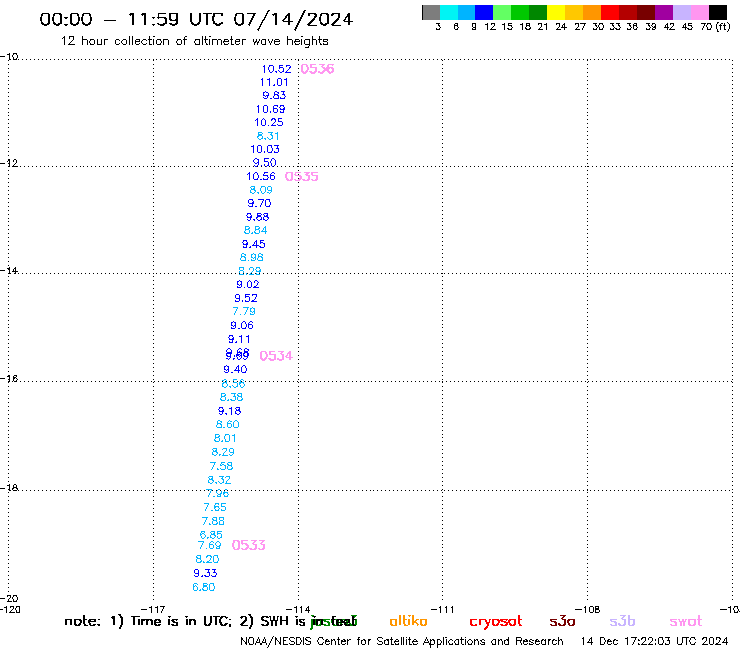Click the s3b satellite legend label
740x650 pixels.
pyautogui.click(x=622, y=621)
